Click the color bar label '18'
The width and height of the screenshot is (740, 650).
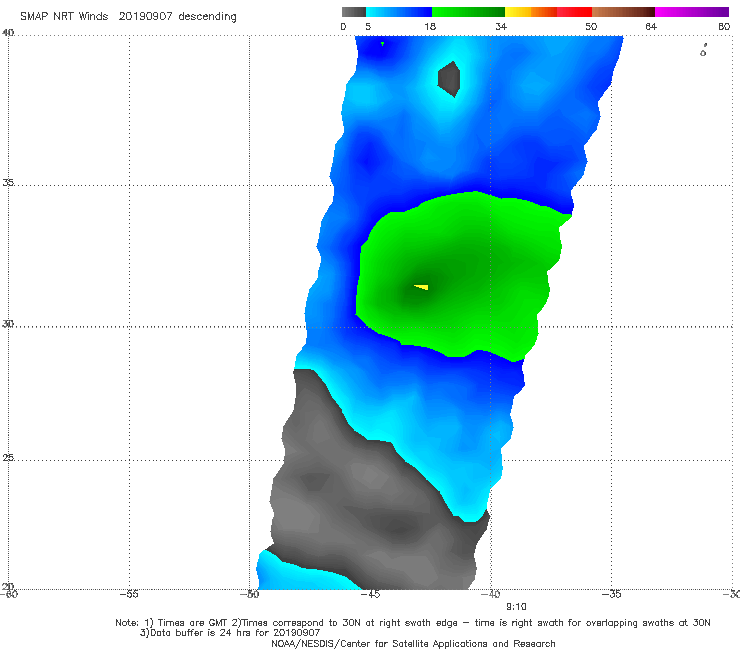click(430, 27)
